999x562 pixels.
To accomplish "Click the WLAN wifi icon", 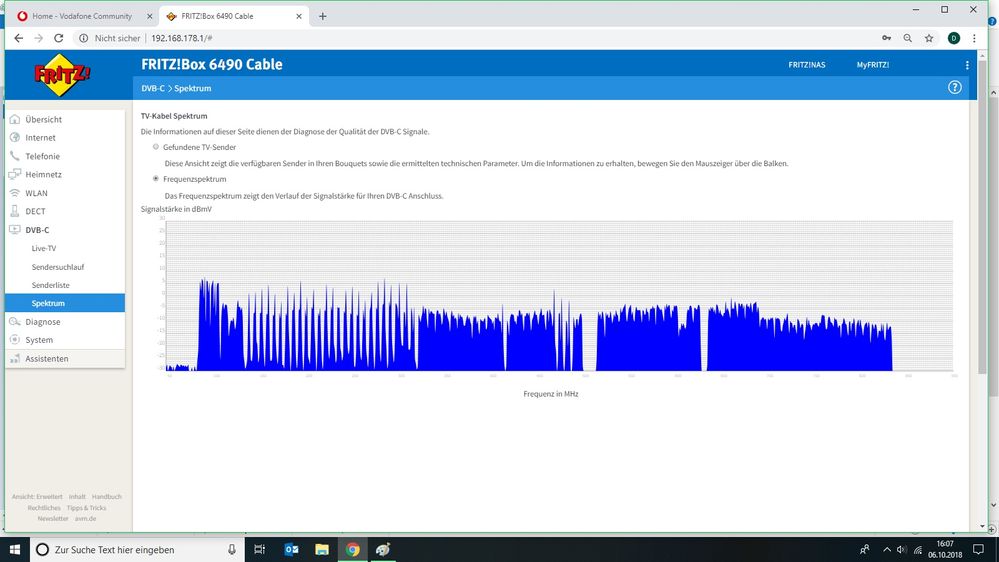I will click(x=15, y=192).
